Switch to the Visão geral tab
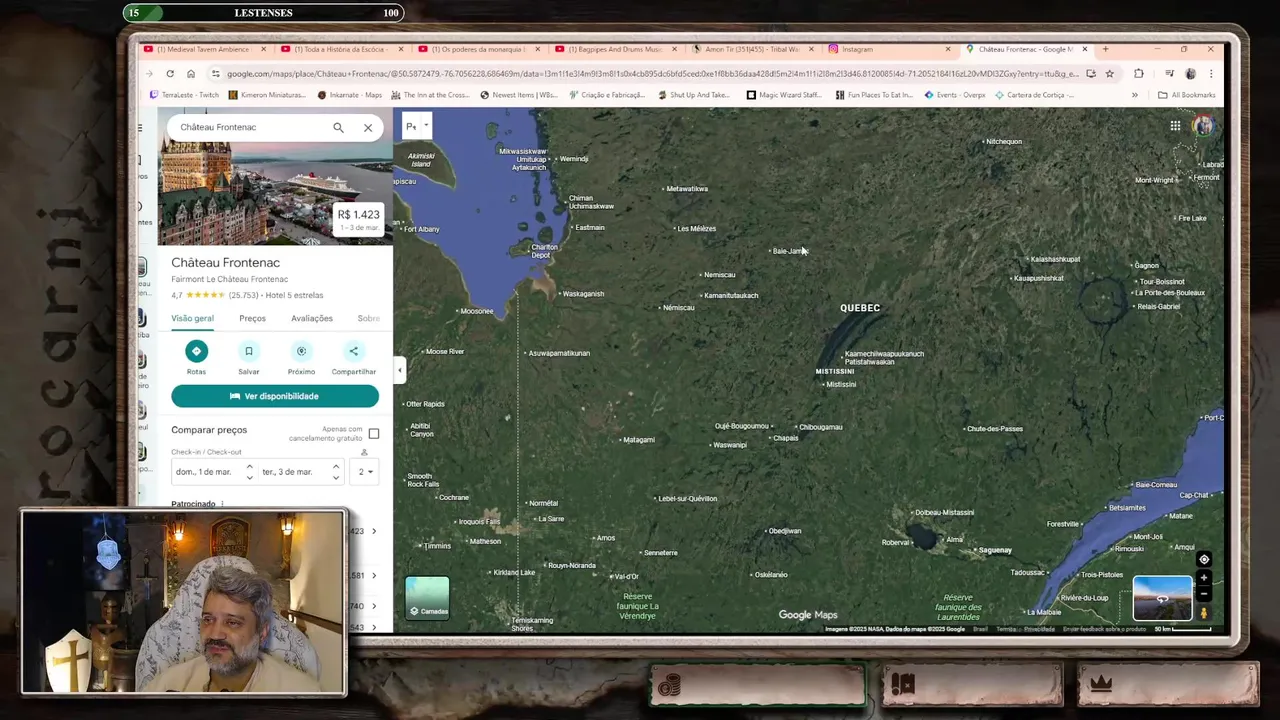 (x=192, y=318)
